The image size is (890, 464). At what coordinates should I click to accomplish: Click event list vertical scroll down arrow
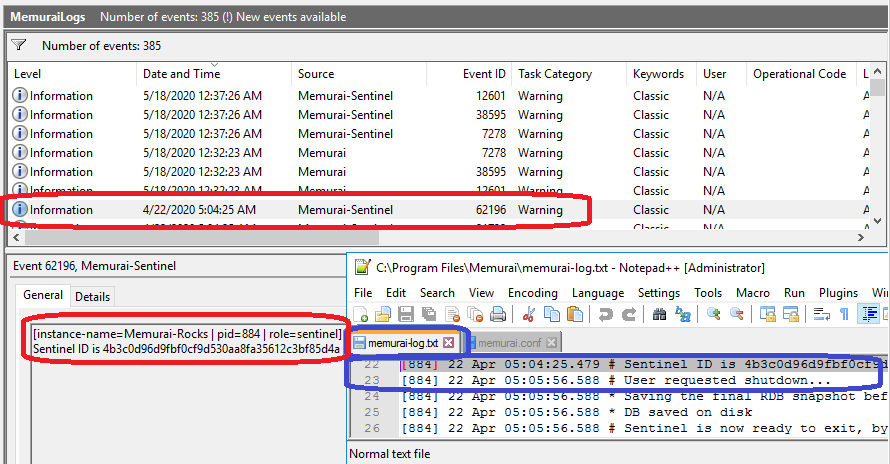[x=878, y=220]
